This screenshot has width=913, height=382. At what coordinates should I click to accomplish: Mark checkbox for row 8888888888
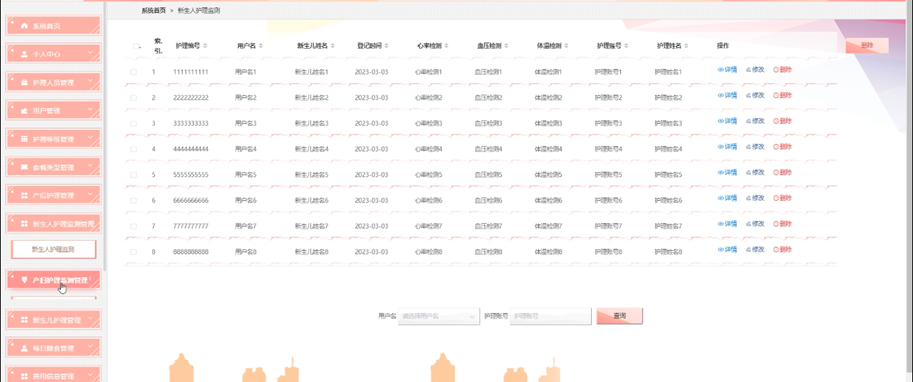(133, 252)
